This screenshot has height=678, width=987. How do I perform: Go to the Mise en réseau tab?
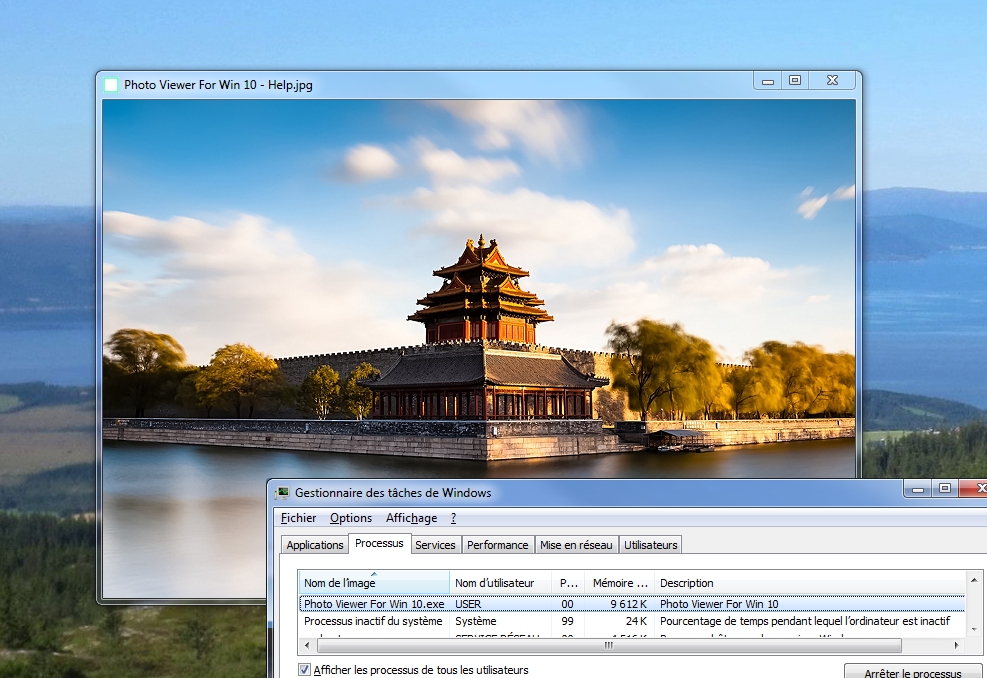(x=576, y=545)
